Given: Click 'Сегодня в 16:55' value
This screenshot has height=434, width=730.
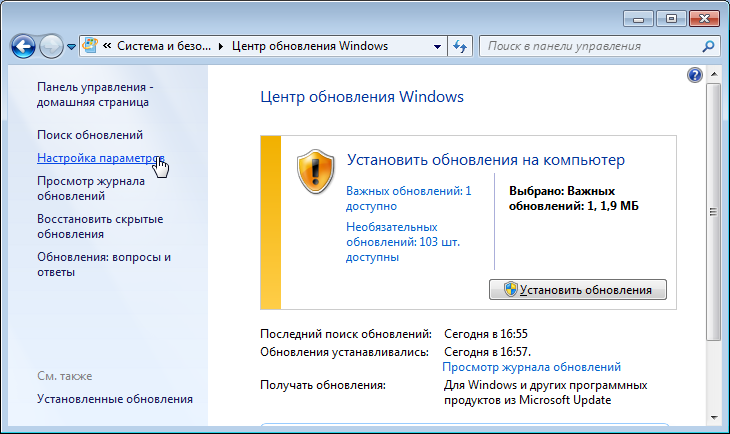Looking at the screenshot, I should (486, 334).
